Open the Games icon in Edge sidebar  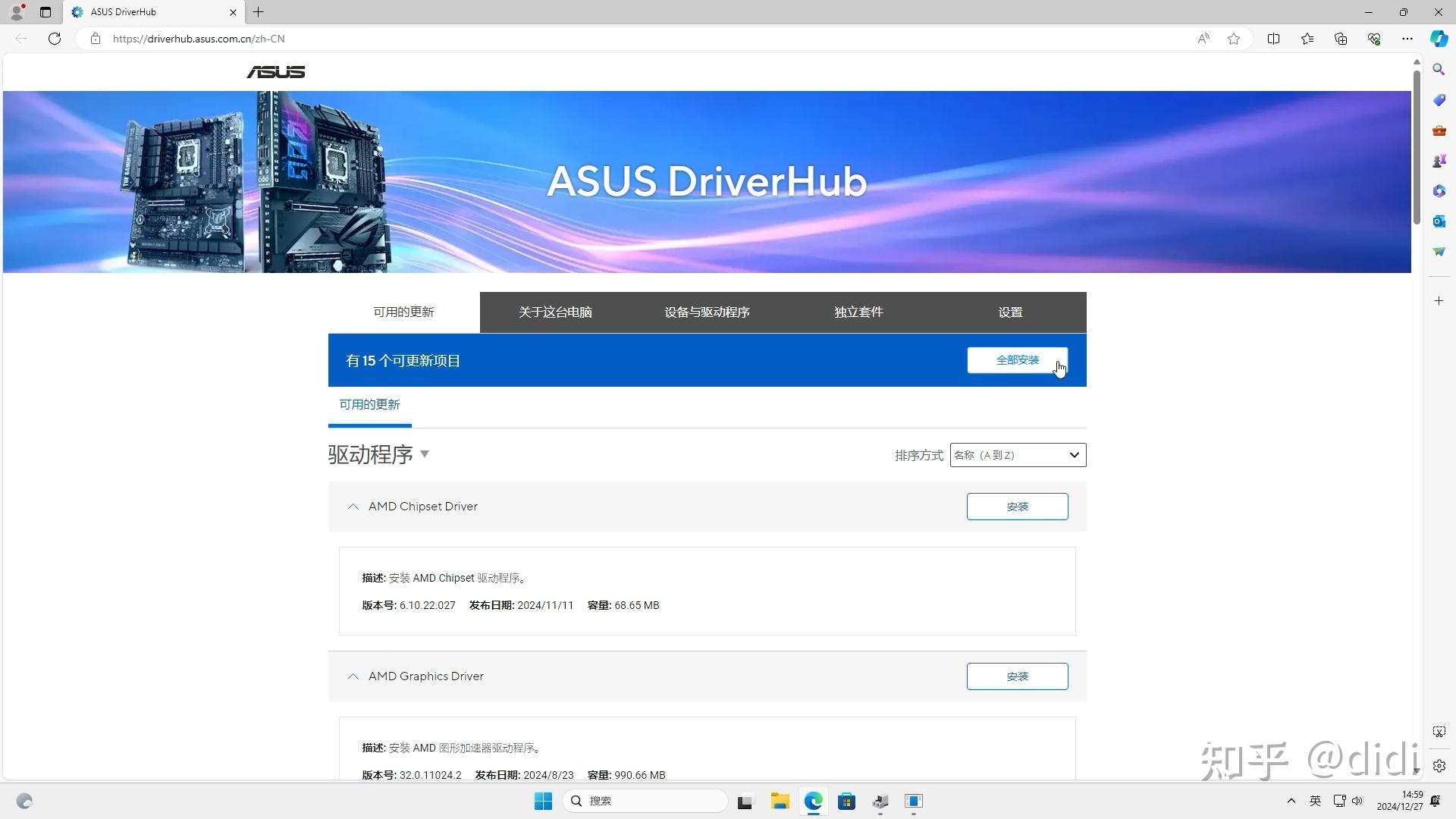tap(1439, 160)
